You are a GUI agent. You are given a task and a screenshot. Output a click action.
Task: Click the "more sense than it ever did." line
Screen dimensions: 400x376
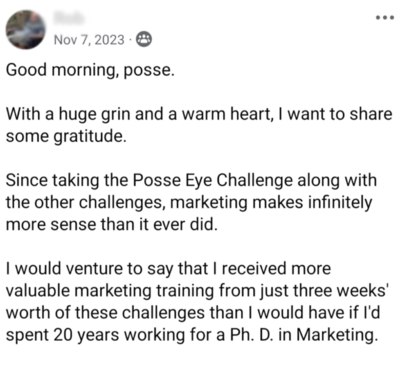(112, 225)
